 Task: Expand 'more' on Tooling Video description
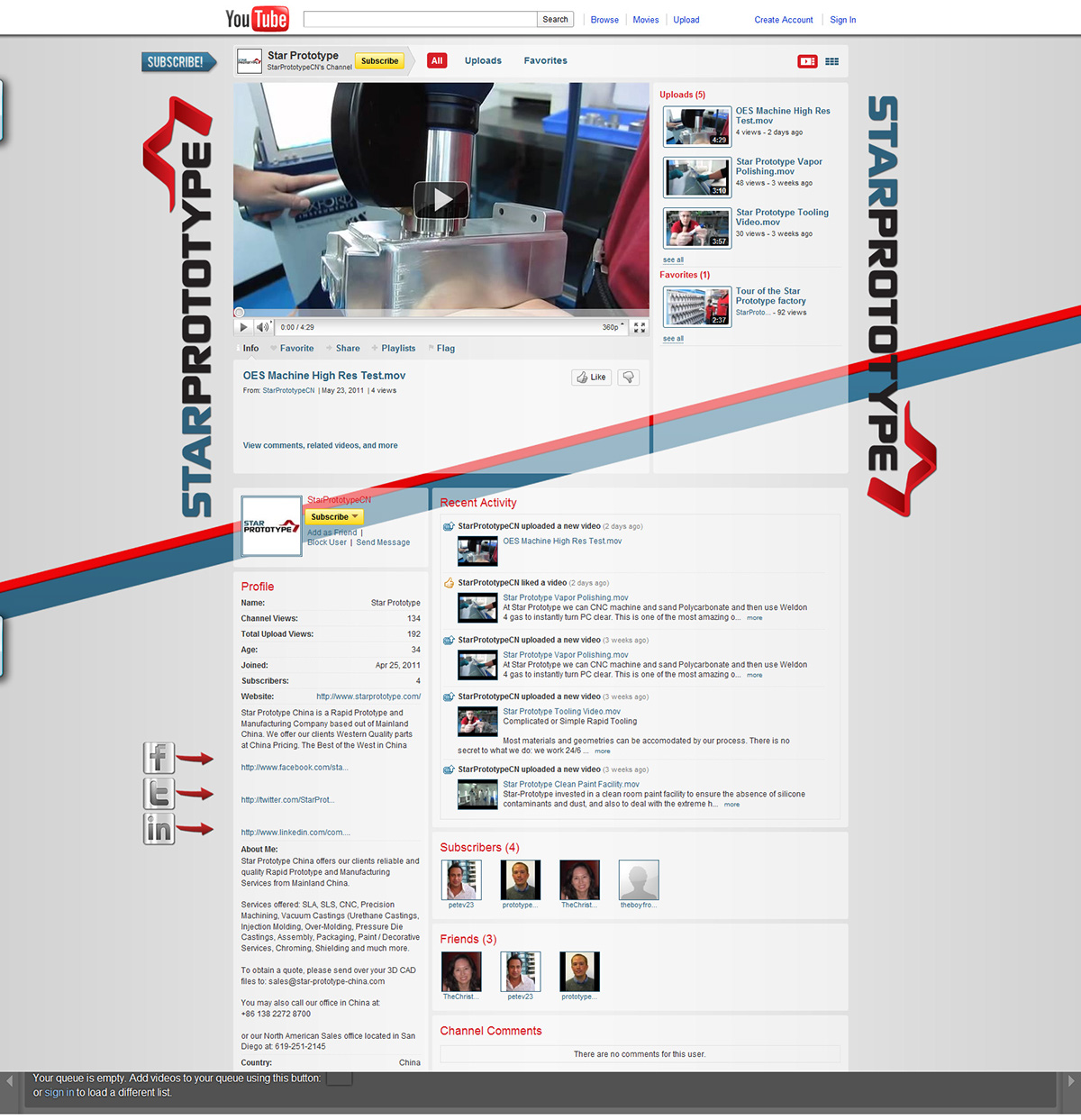(x=602, y=751)
